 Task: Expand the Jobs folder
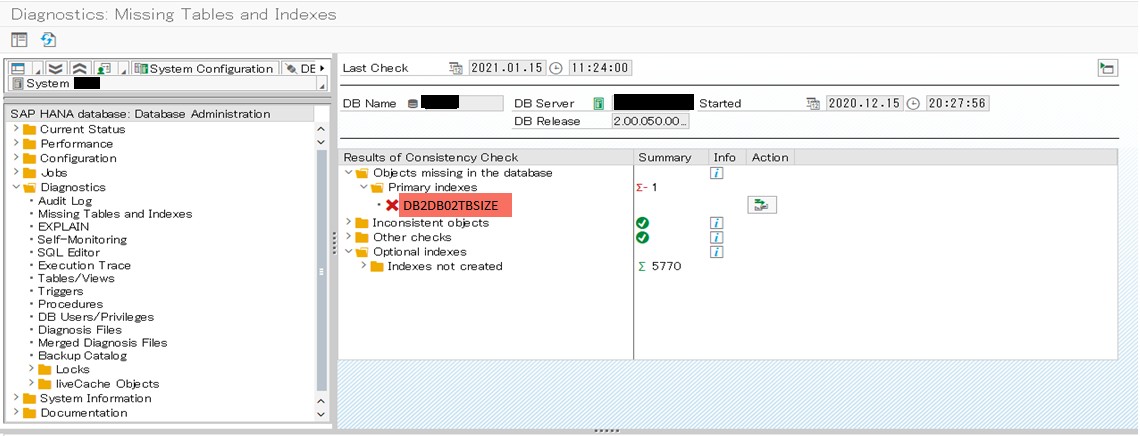(16, 172)
